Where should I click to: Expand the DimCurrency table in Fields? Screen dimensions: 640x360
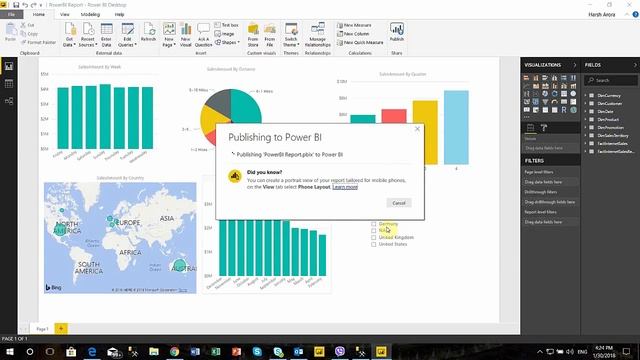(585, 96)
